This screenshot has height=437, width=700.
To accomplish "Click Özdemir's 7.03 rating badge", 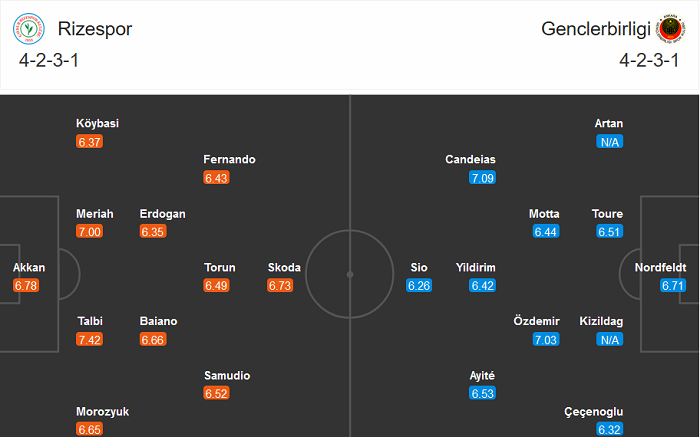I will [546, 340].
